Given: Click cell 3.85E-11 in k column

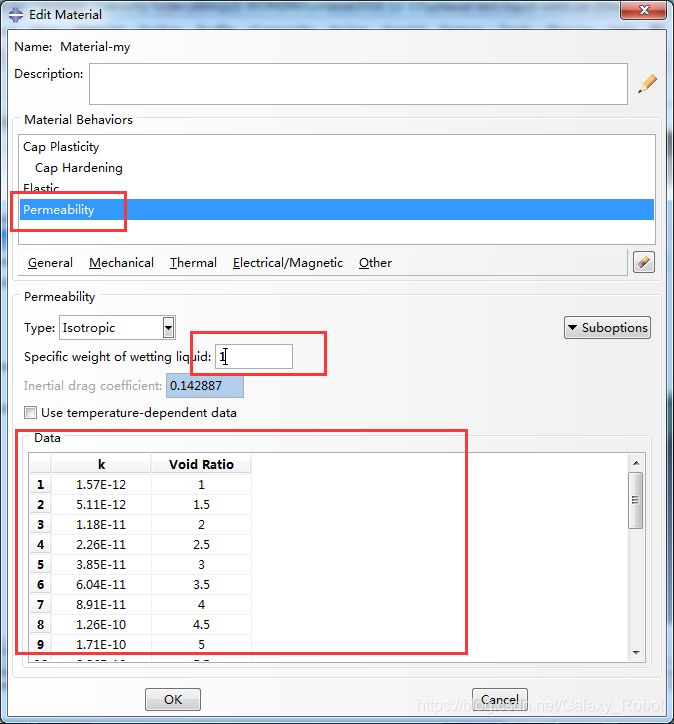Looking at the screenshot, I should (101, 564).
